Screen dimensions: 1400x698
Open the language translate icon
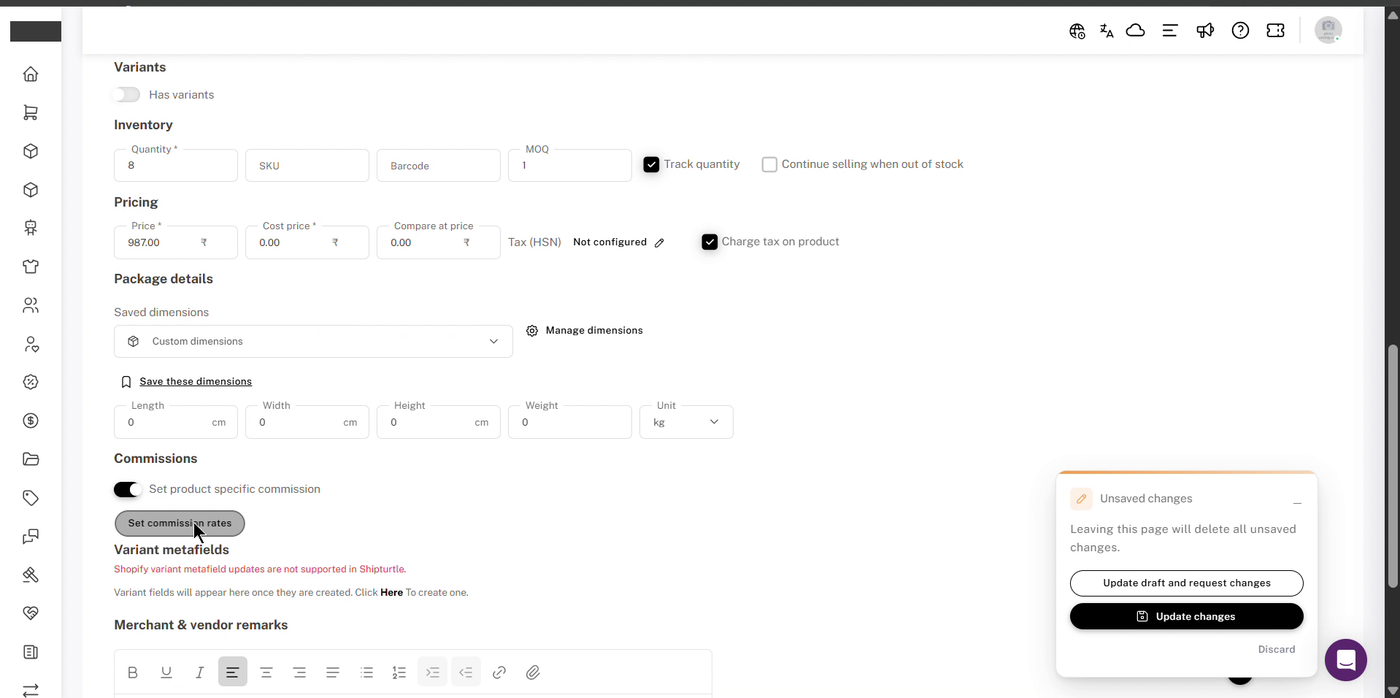[1106, 31]
